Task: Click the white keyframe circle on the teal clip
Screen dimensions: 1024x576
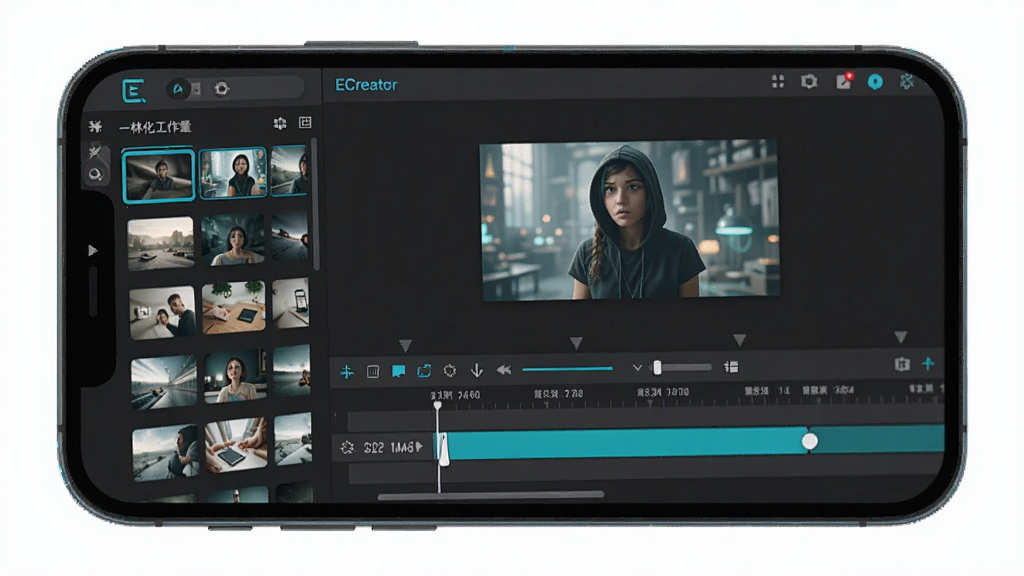Action: [810, 442]
